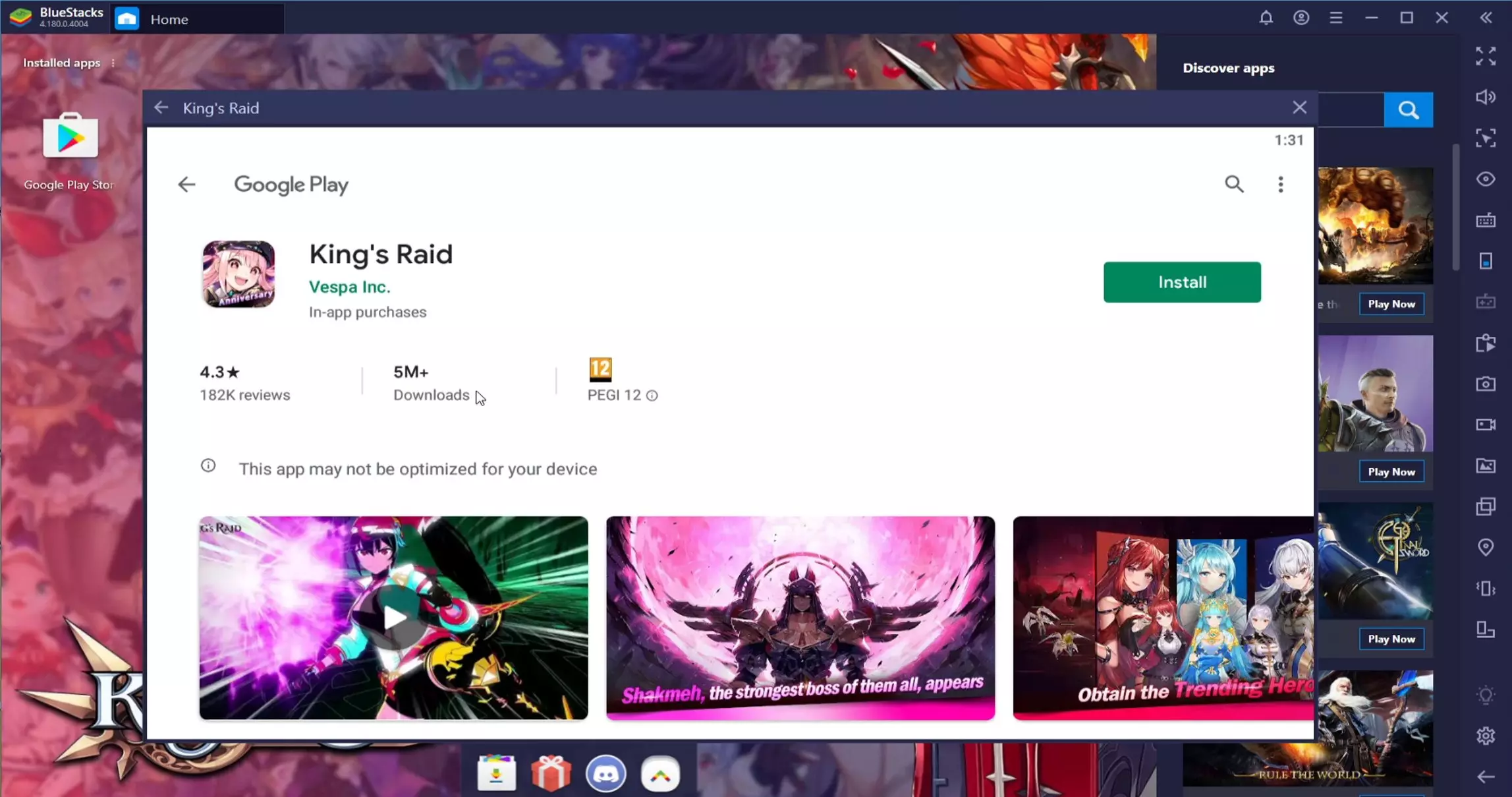Toggle the eye icon in right sidebar
Screen dimensions: 1512x797
[x=1485, y=179]
